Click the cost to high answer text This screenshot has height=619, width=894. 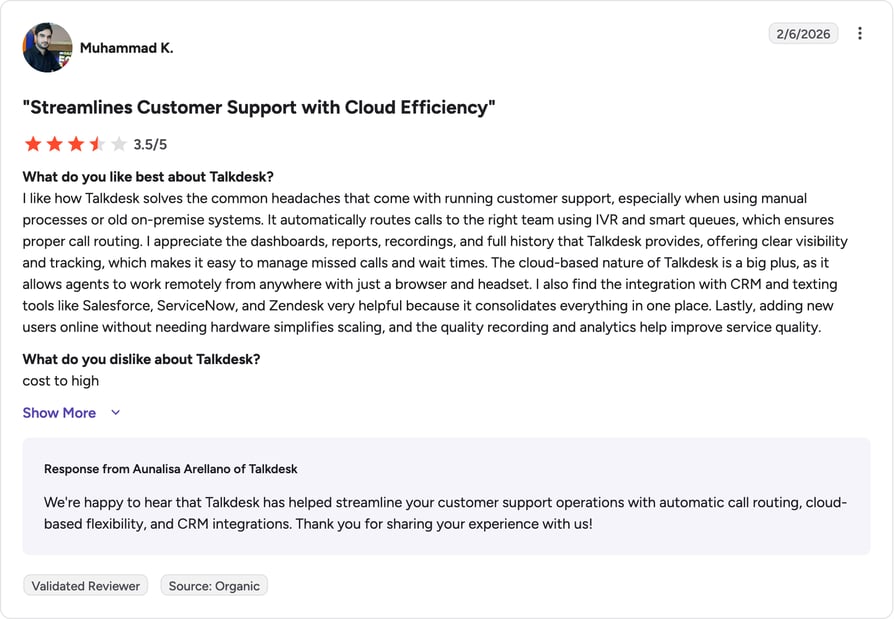60,381
